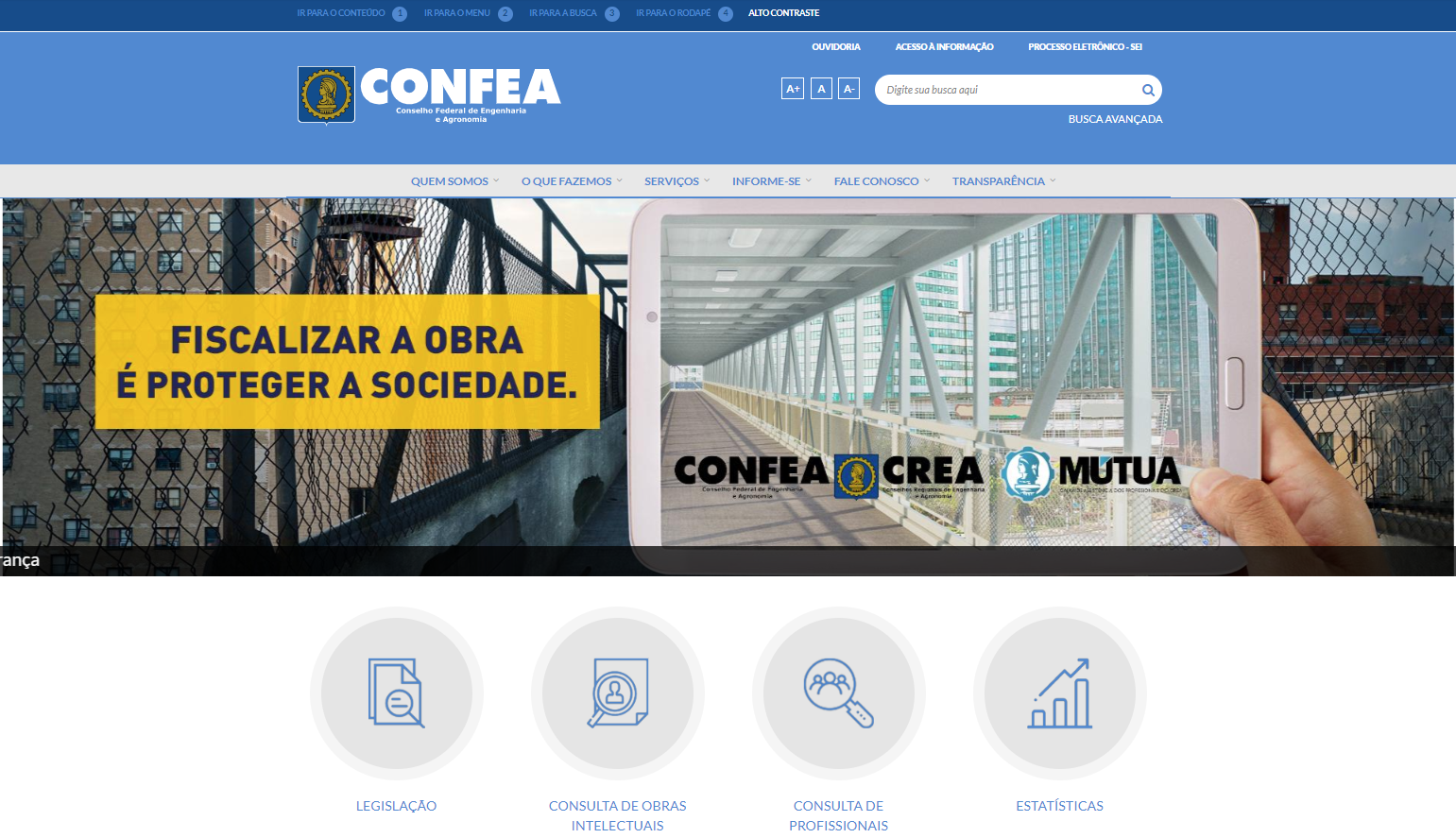Open the Legislação document icon
Viewport: 1456px width, 838px height.
point(397,693)
